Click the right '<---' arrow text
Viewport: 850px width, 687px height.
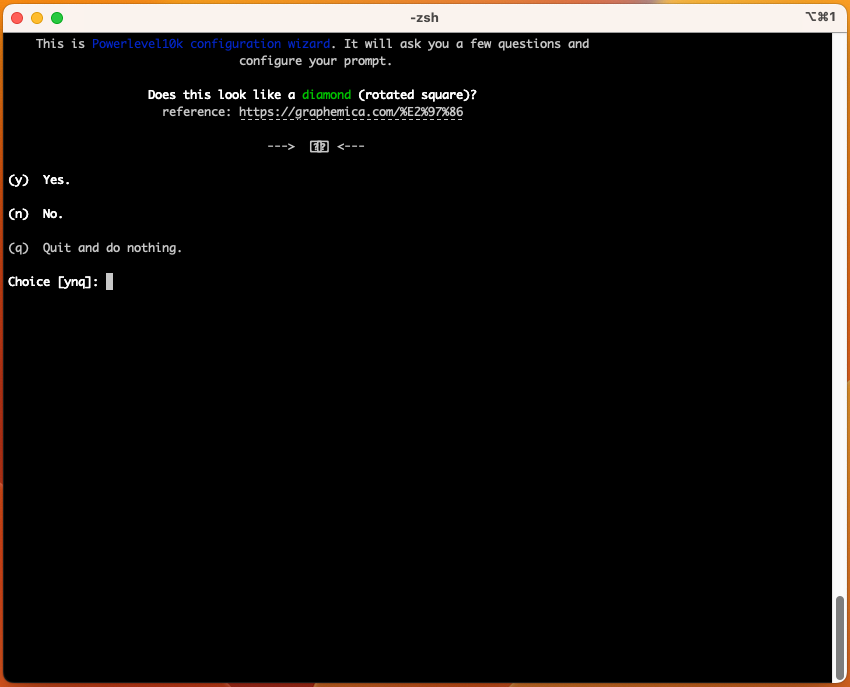tap(351, 146)
